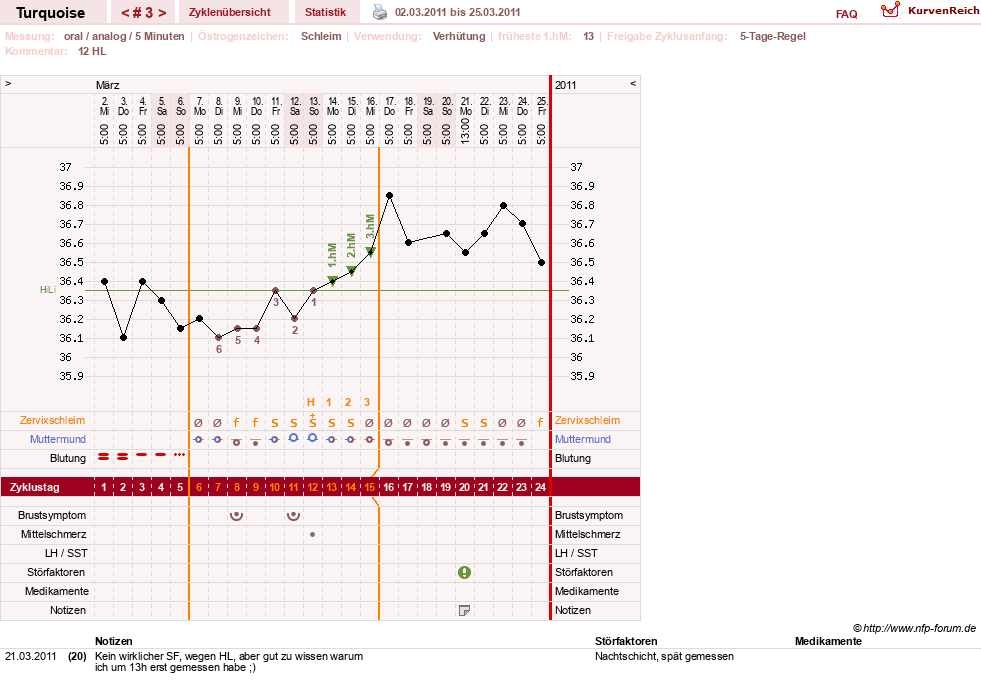The width and height of the screenshot is (981, 694).
Task: Click the heavy bleeding mark on day 2
Action: coord(123,457)
